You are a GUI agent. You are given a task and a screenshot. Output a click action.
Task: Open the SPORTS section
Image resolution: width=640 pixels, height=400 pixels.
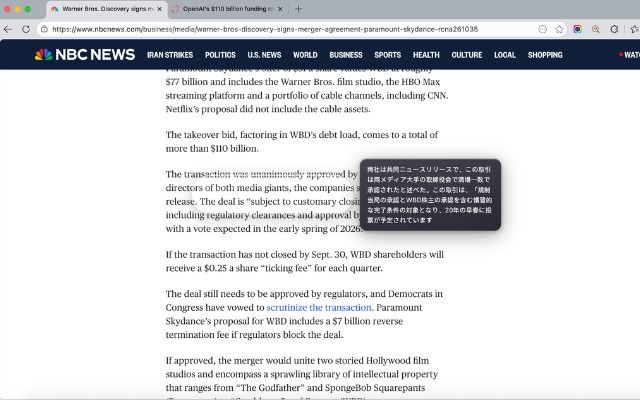388,55
